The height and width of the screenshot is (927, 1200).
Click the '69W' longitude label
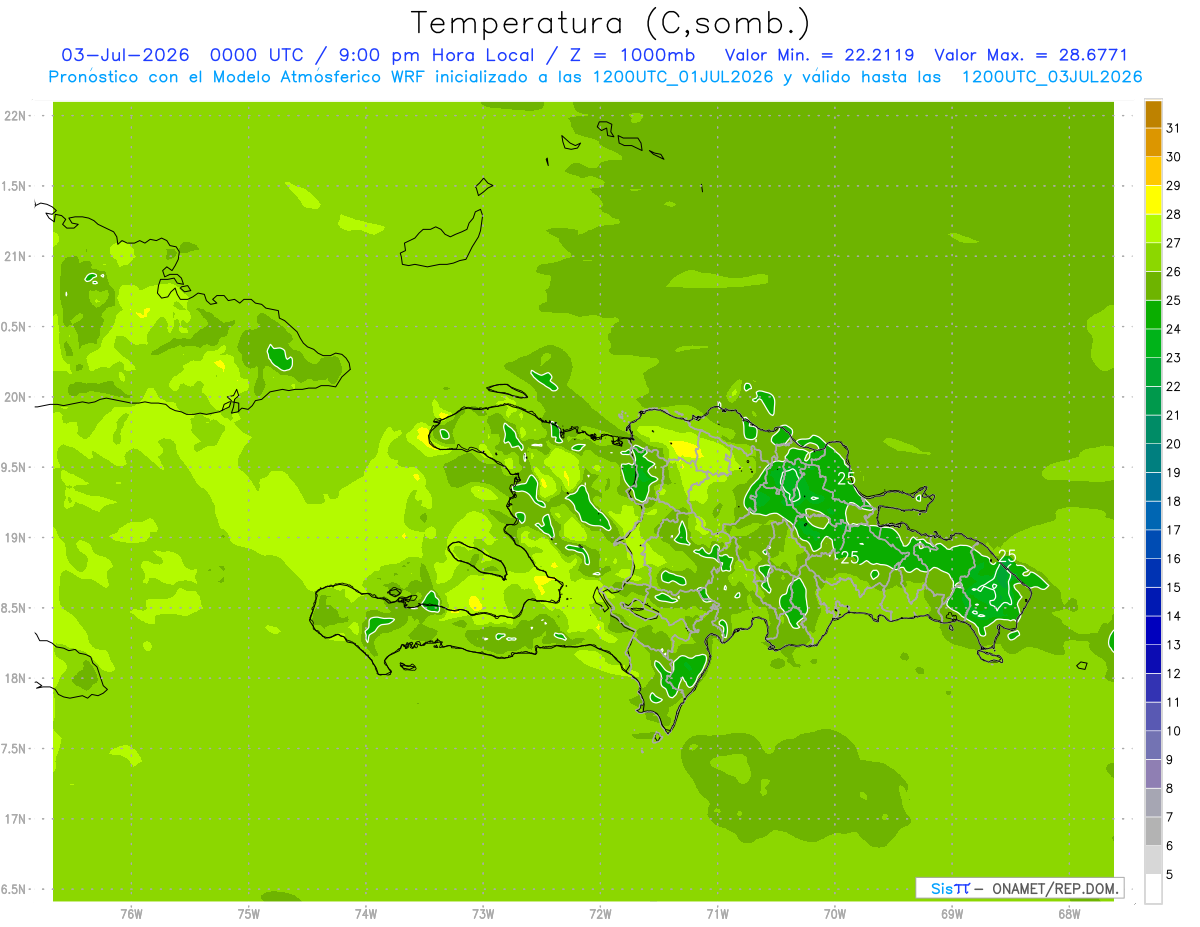[x=952, y=914]
